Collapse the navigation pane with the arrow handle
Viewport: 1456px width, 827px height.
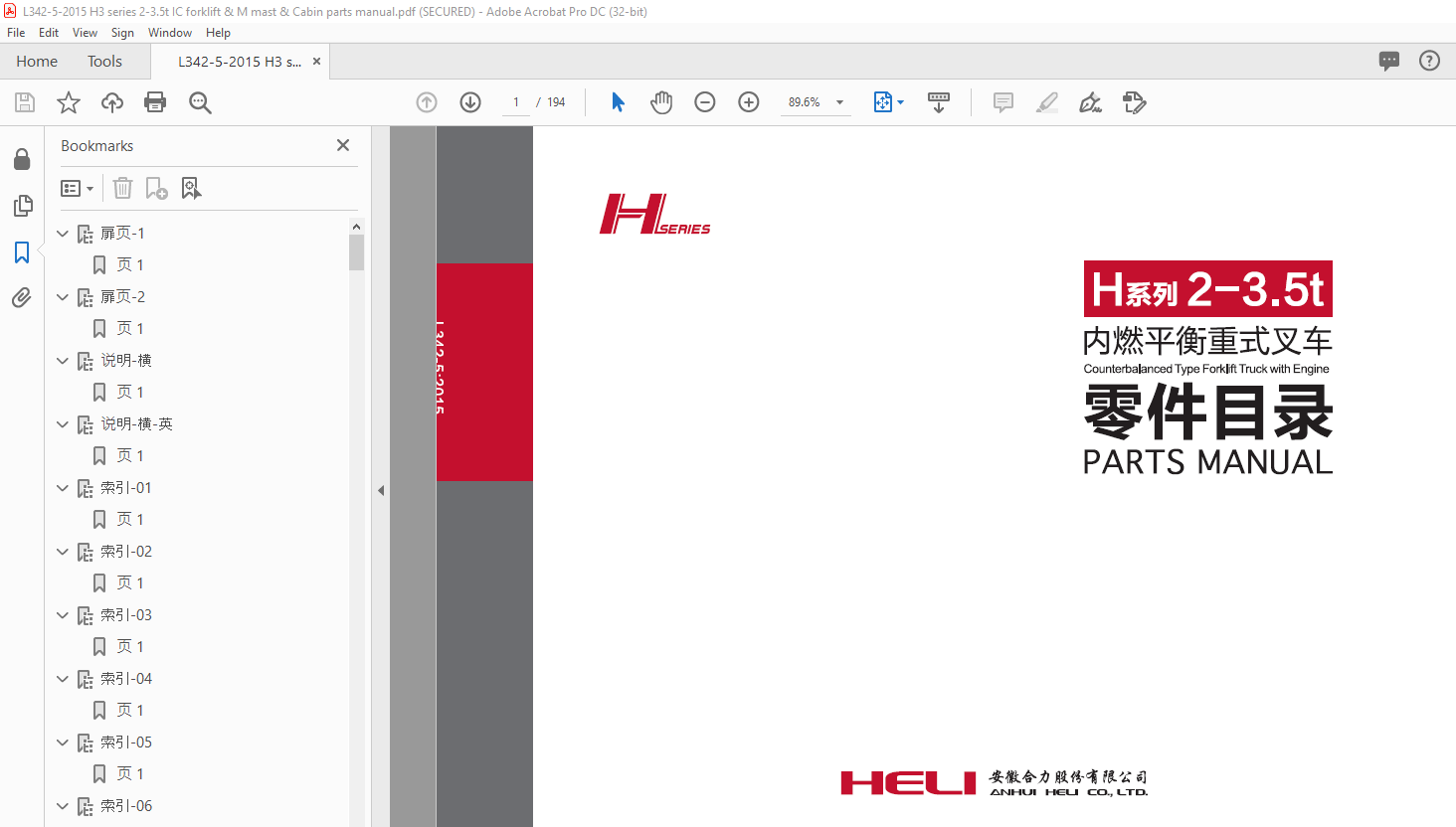(381, 490)
